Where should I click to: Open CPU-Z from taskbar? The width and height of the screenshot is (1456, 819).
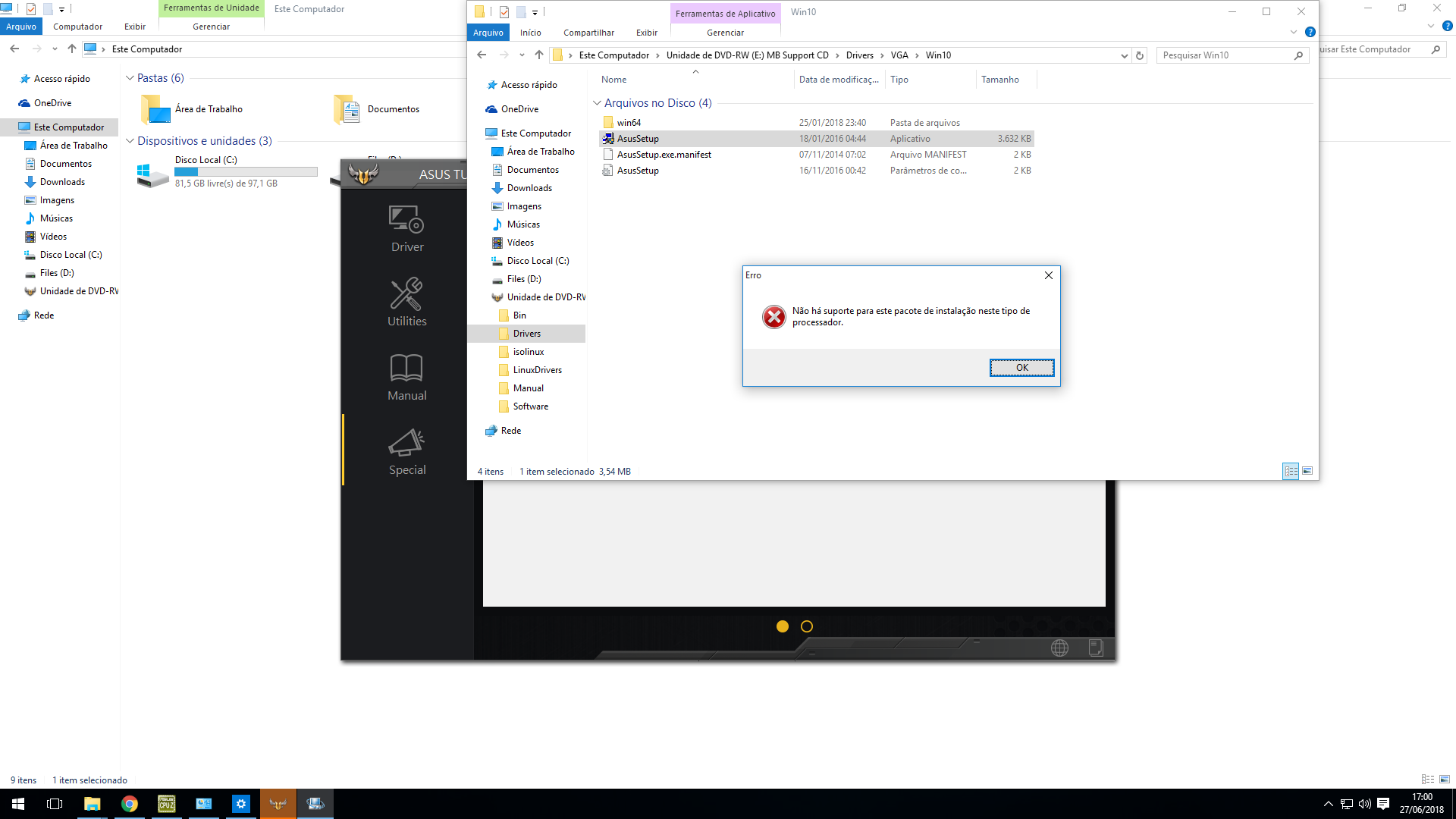point(166,804)
